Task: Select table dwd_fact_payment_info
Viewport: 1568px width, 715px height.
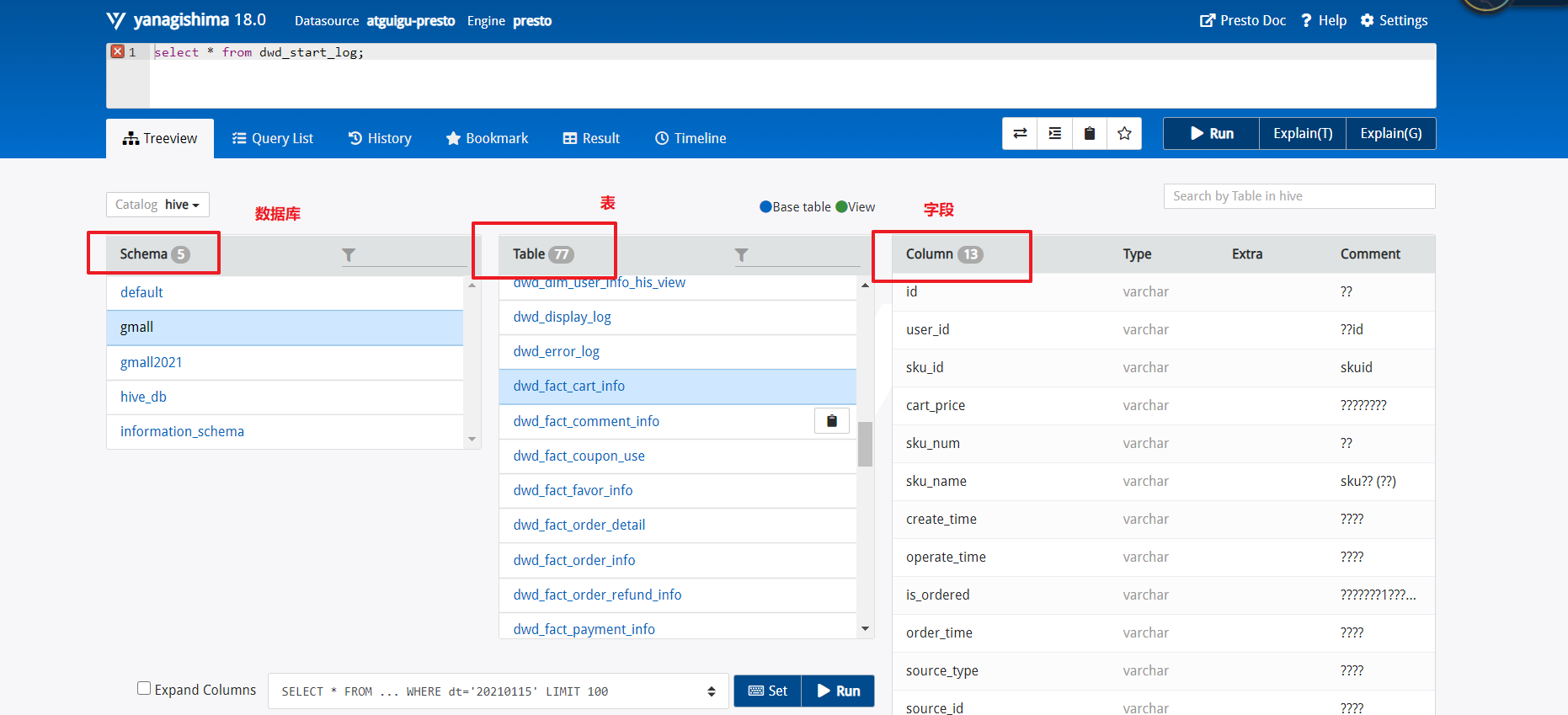Action: (678, 626)
